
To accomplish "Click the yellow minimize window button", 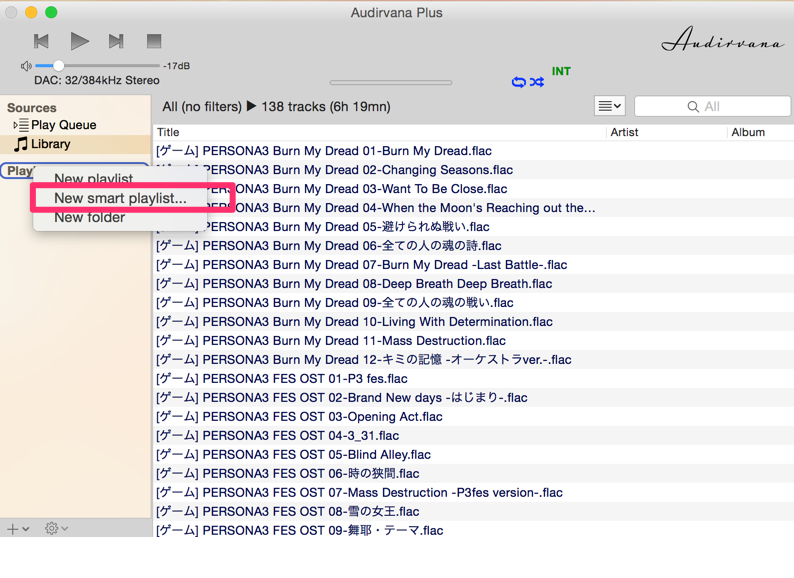I will [31, 12].
